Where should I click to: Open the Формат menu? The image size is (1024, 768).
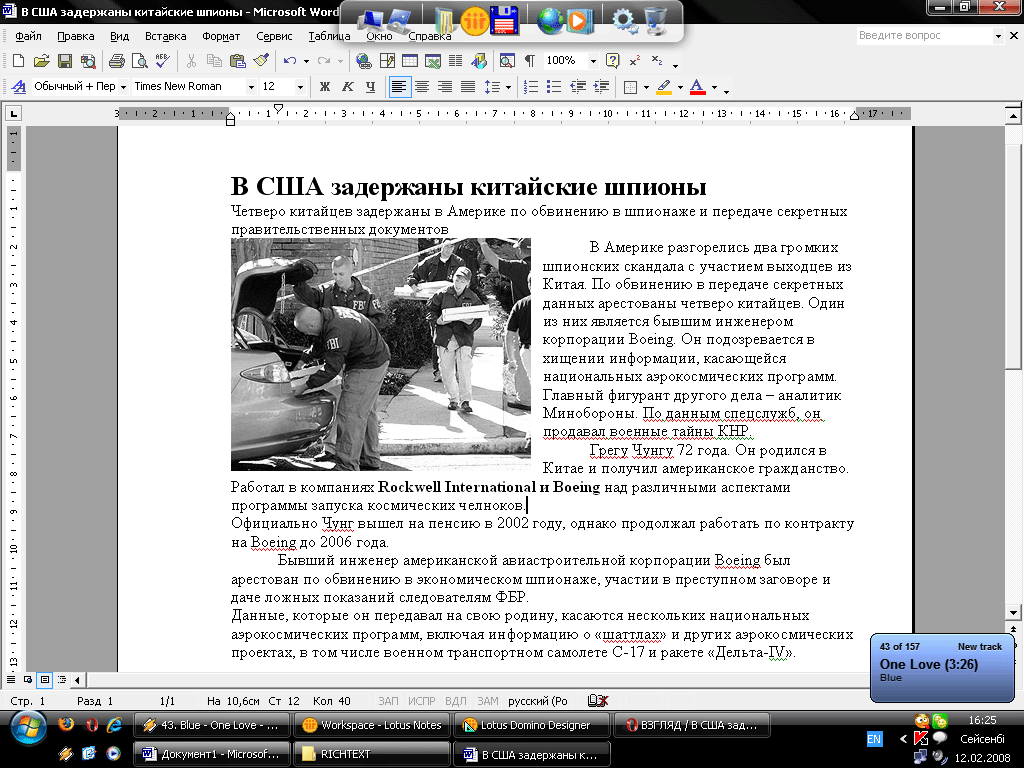click(220, 36)
